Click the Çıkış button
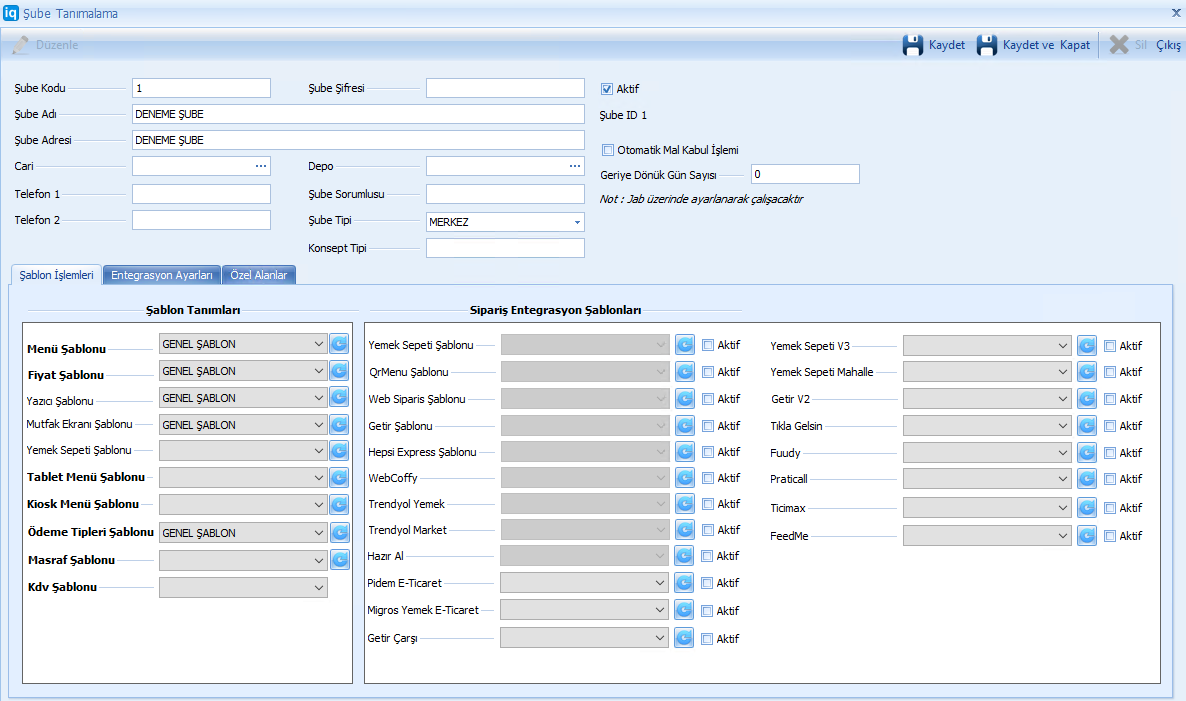This screenshot has height=701, width=1186. pyautogui.click(x=1168, y=45)
